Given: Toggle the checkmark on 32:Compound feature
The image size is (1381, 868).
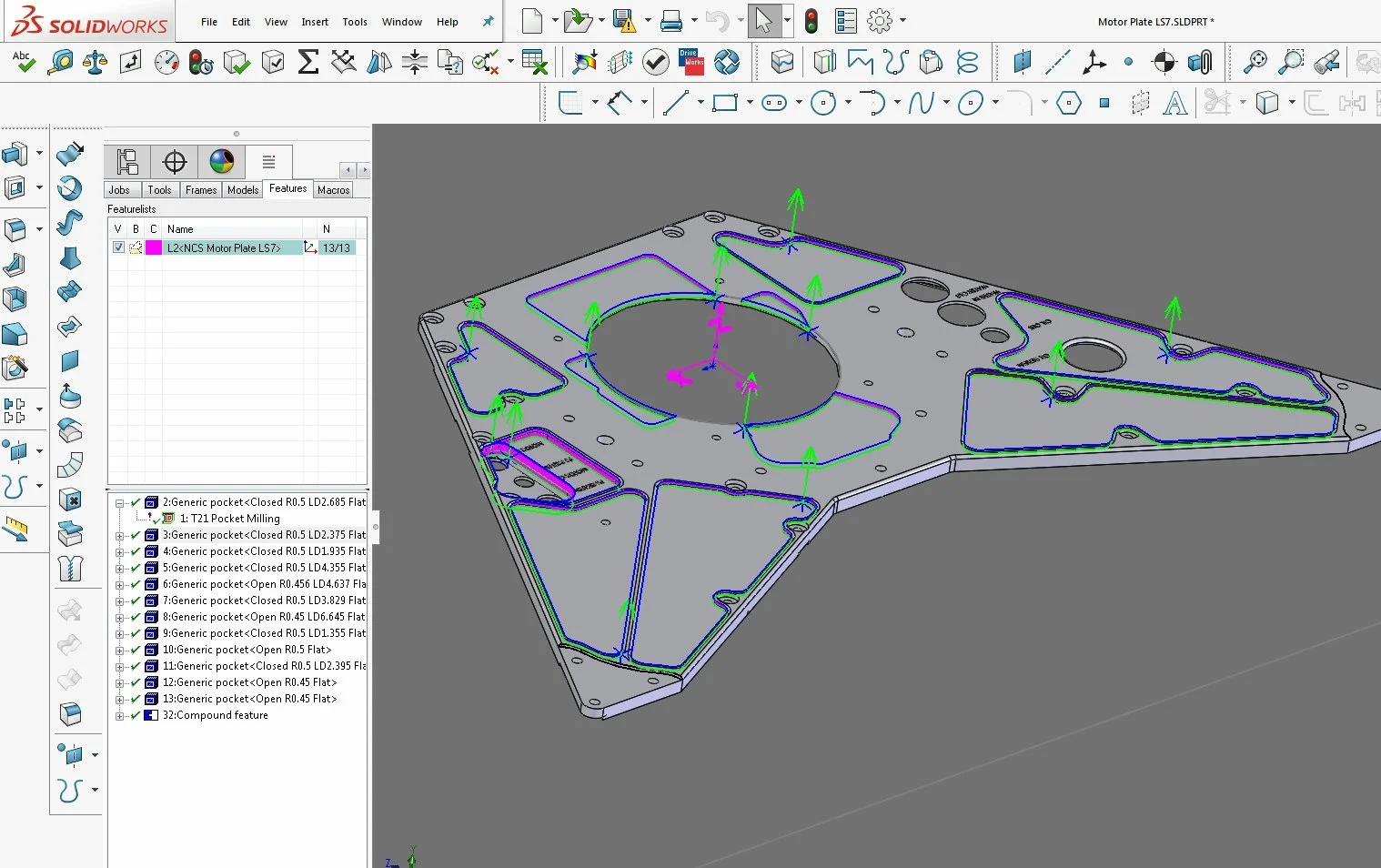Looking at the screenshot, I should [x=134, y=715].
